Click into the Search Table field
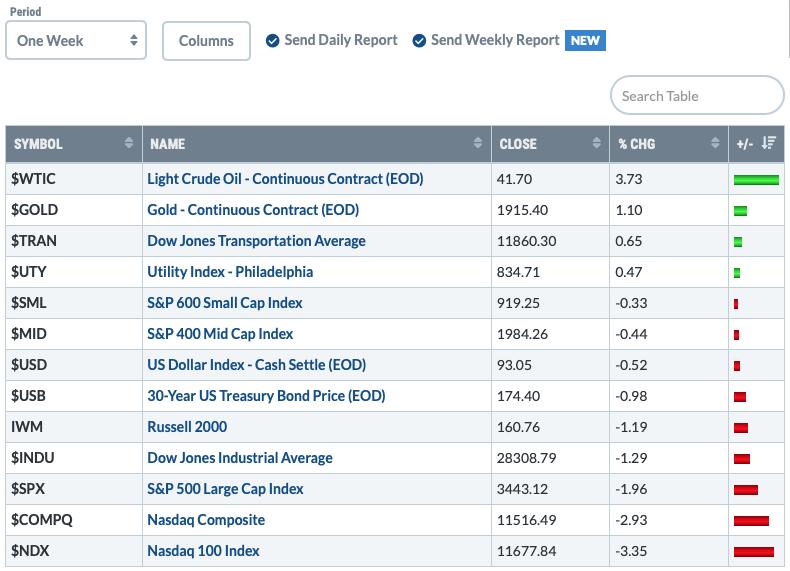The height and width of the screenshot is (571, 790). (697, 95)
